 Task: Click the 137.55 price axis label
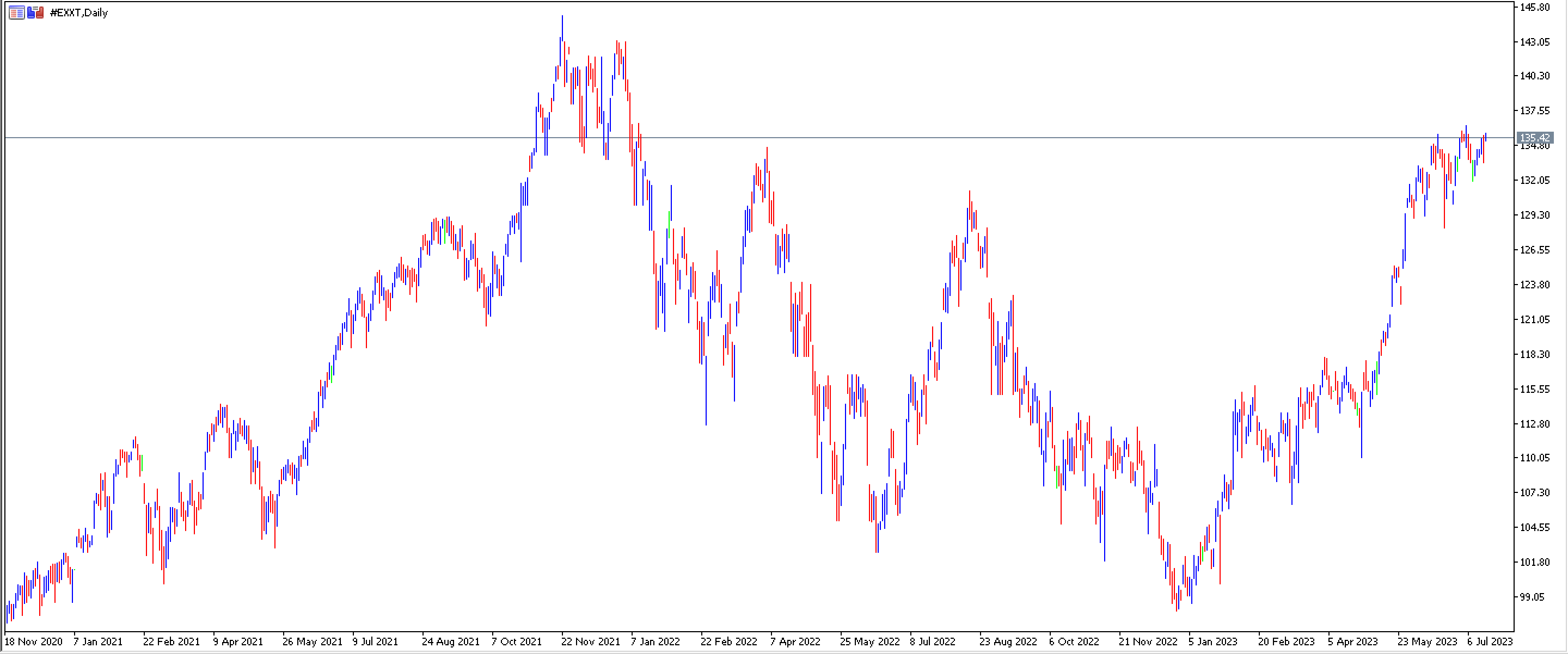click(1535, 111)
